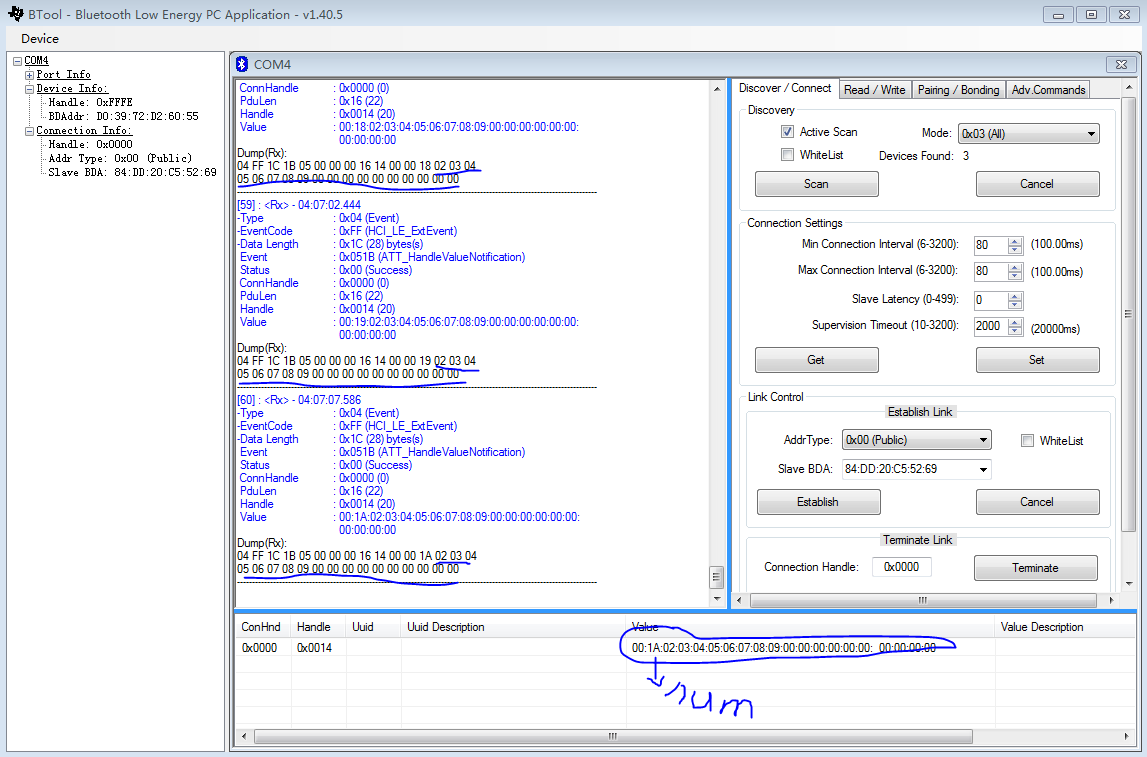Collapse the Device Info tree node
Image resolution: width=1147 pixels, height=757 pixels.
(x=29, y=88)
